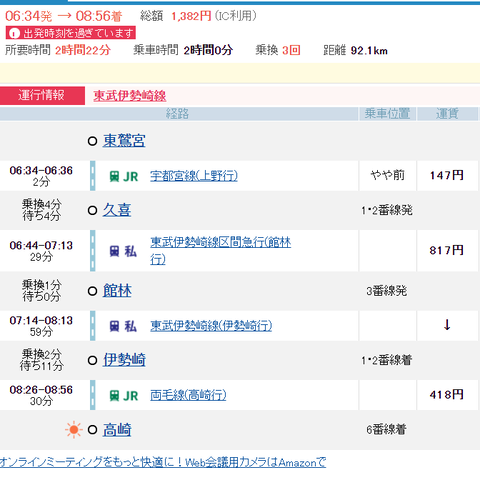Select the やや前 boarding position cell

coord(387,176)
